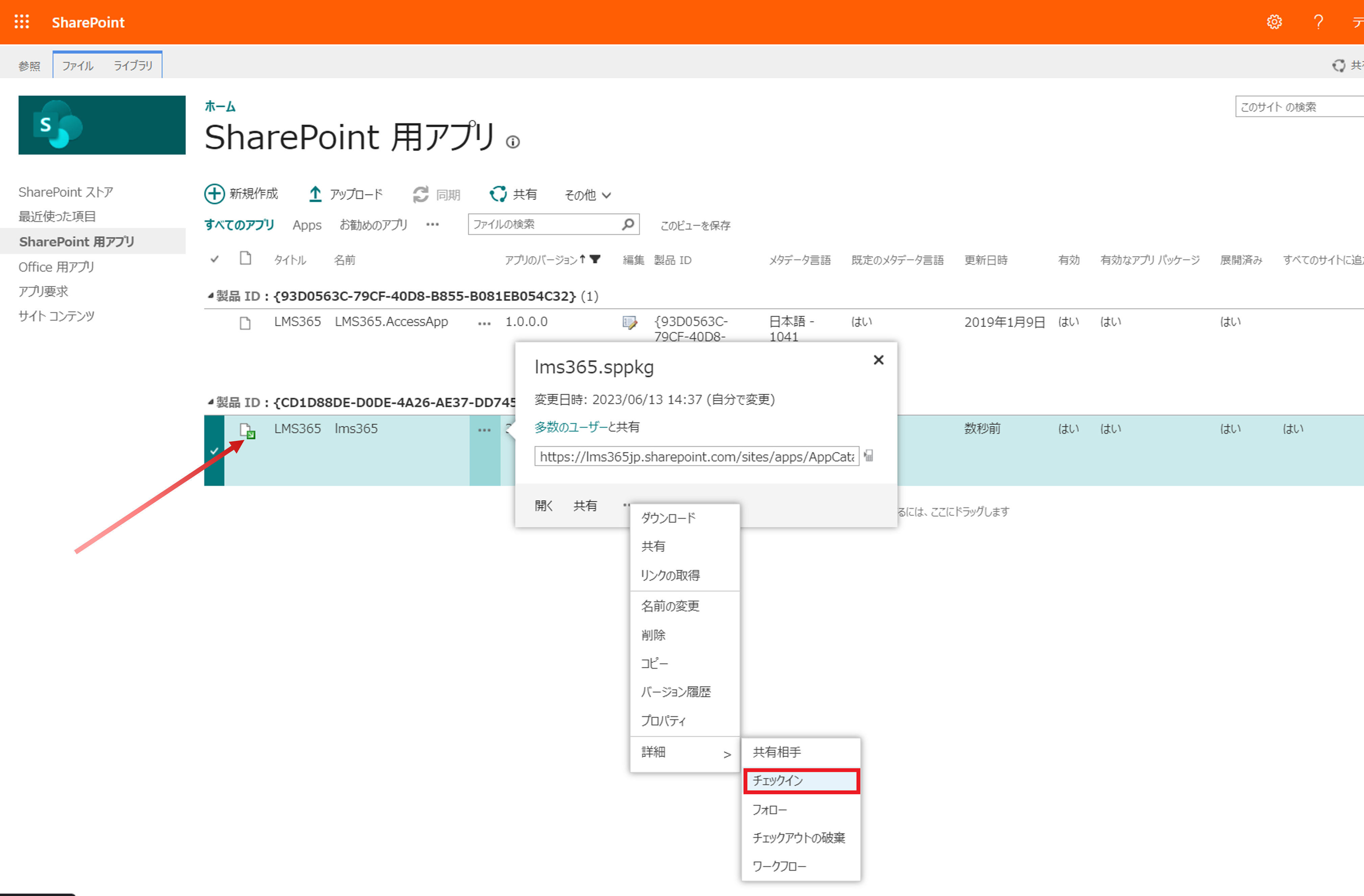Image resolution: width=1364 pixels, height=896 pixels.
Task: Open the settings gear icon
Action: tap(1274, 22)
